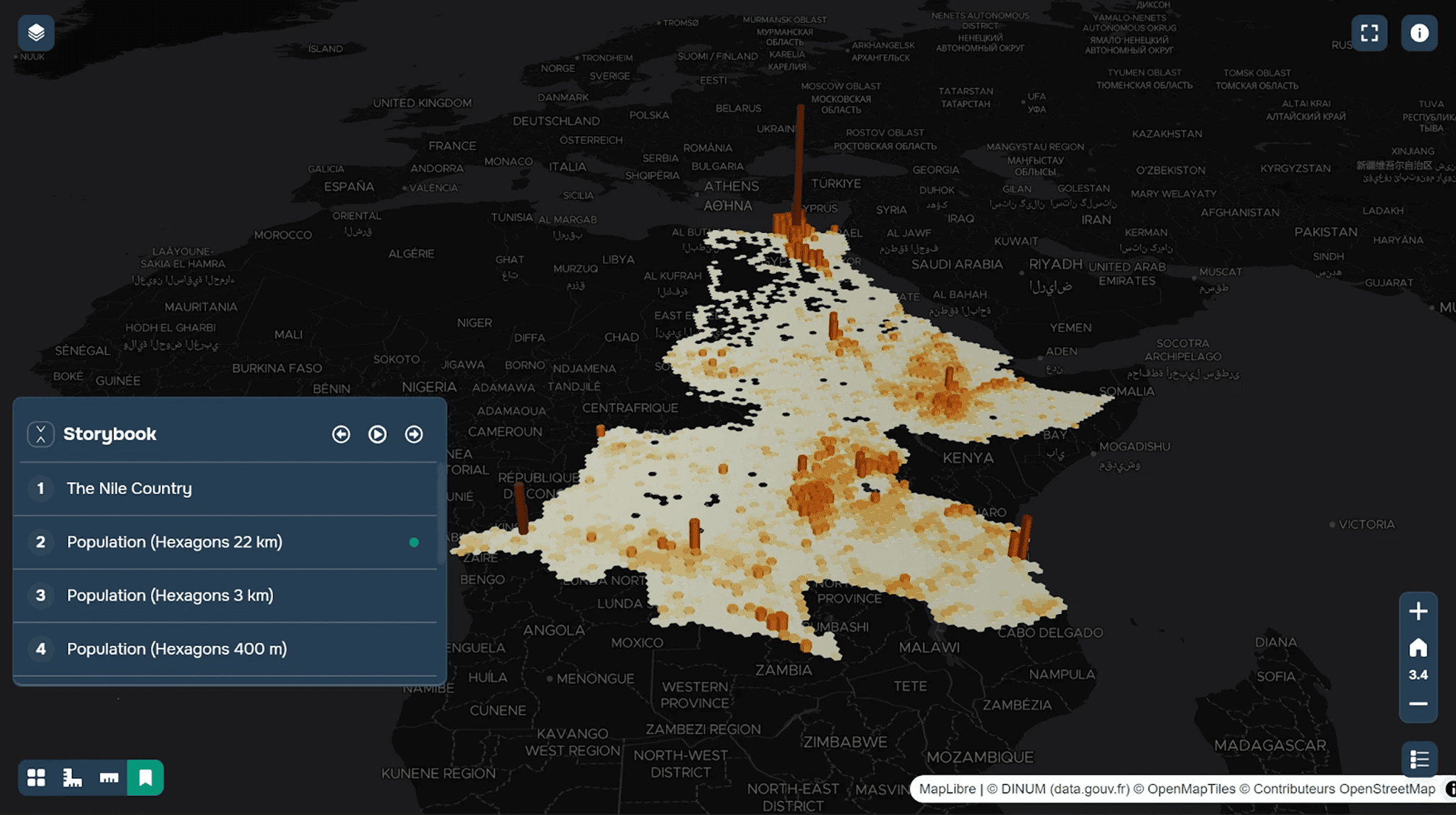Enter fullscreen mode

pyautogui.click(x=1369, y=33)
